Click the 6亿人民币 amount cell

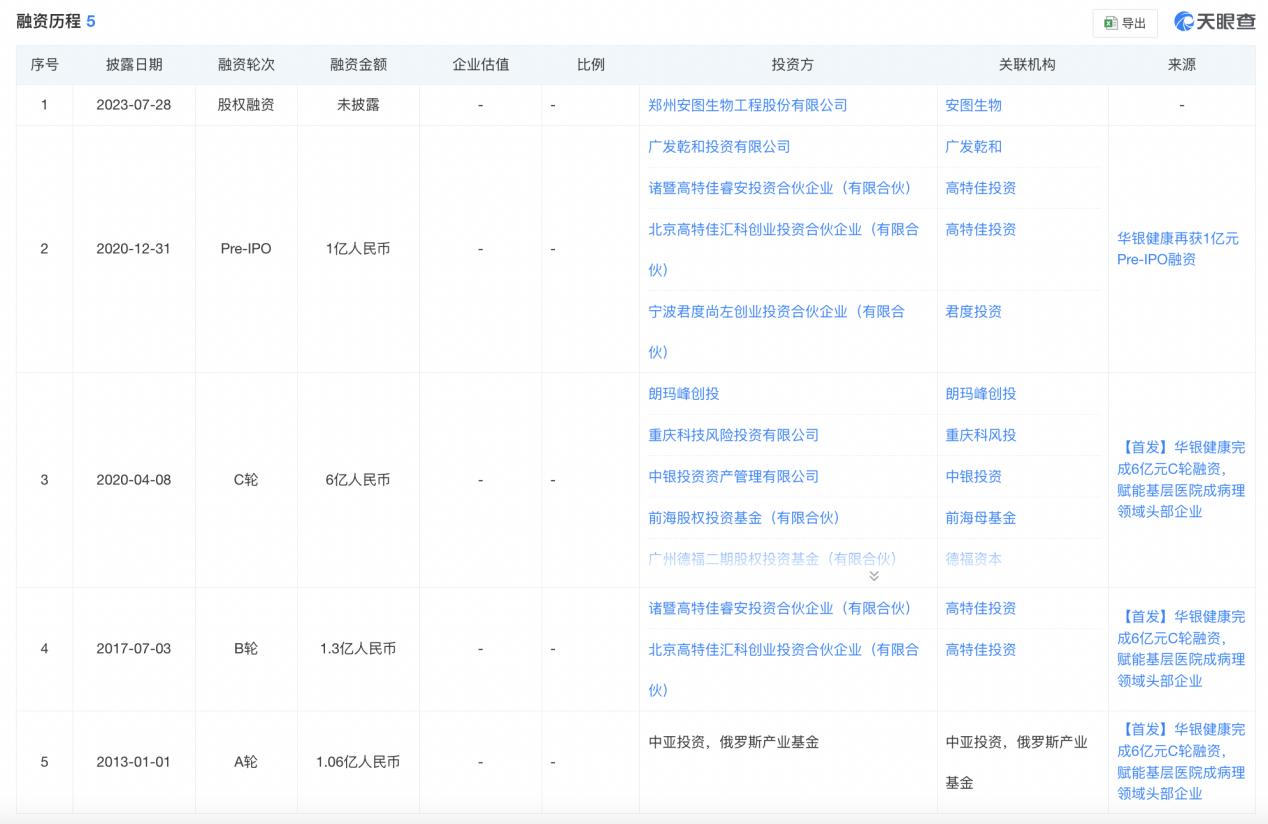[x=358, y=480]
